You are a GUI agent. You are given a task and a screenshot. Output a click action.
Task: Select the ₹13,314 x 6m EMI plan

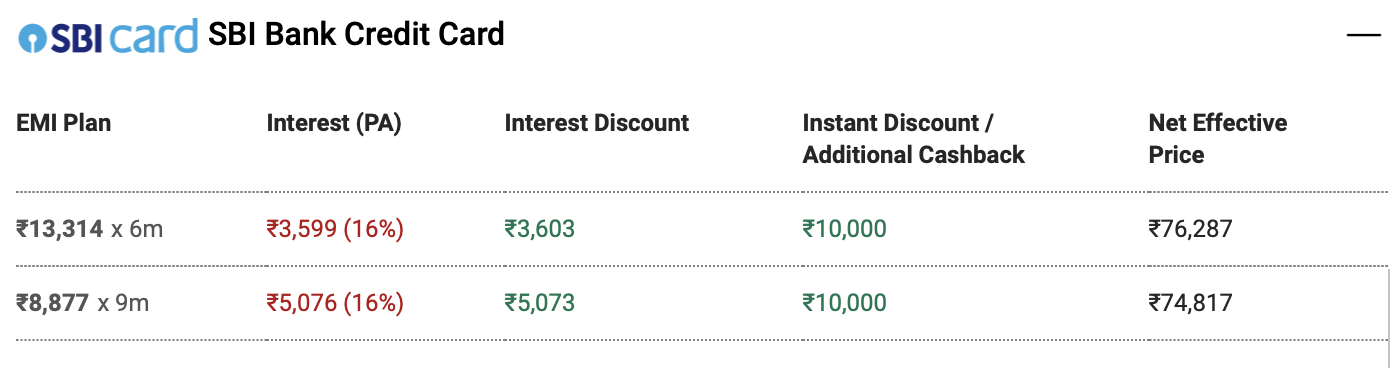click(89, 229)
